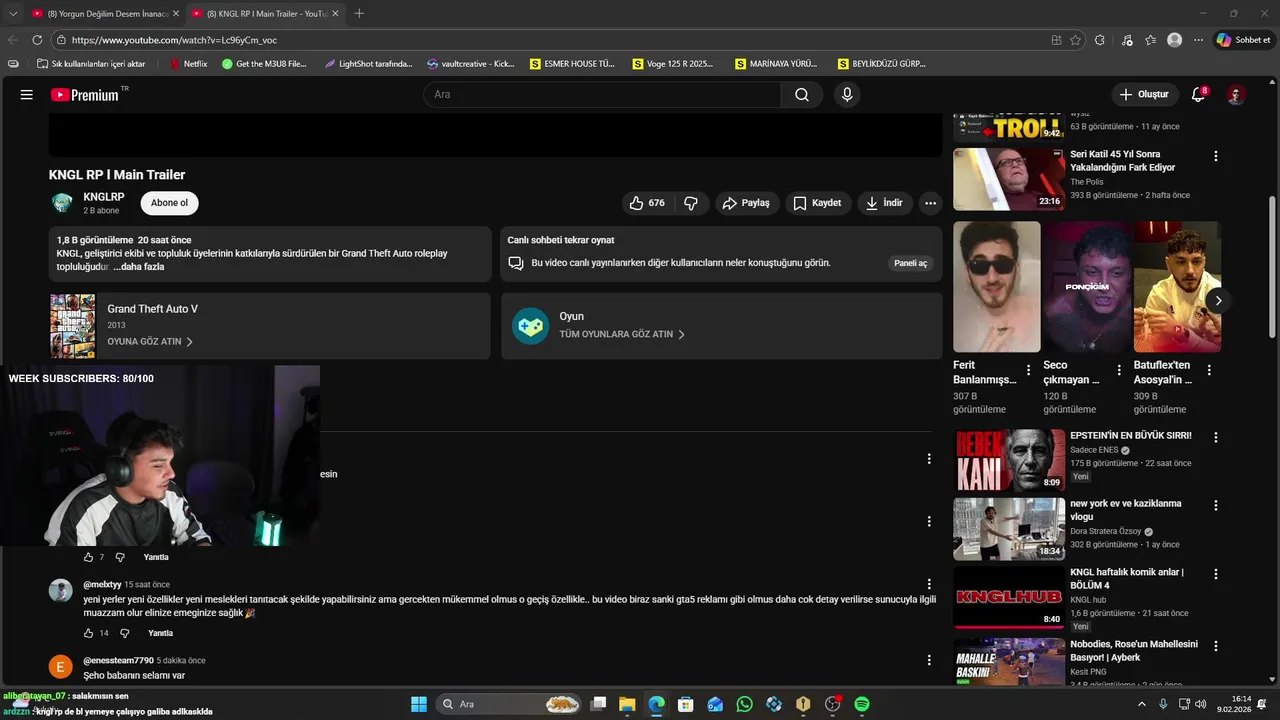
Task: Open the Oluştur create button
Action: (1143, 94)
